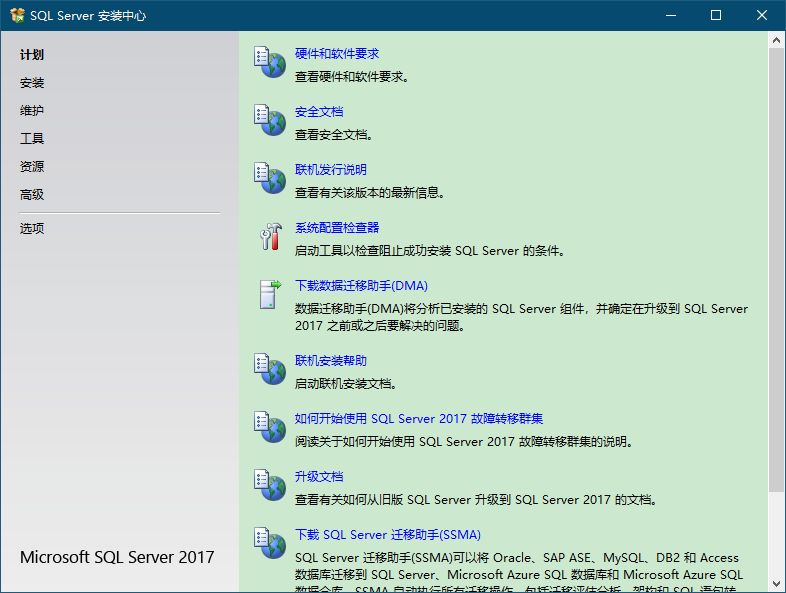Click the globe icon beside 硬件和软件要求
Viewport: 786px width, 593px height.
click(x=270, y=62)
